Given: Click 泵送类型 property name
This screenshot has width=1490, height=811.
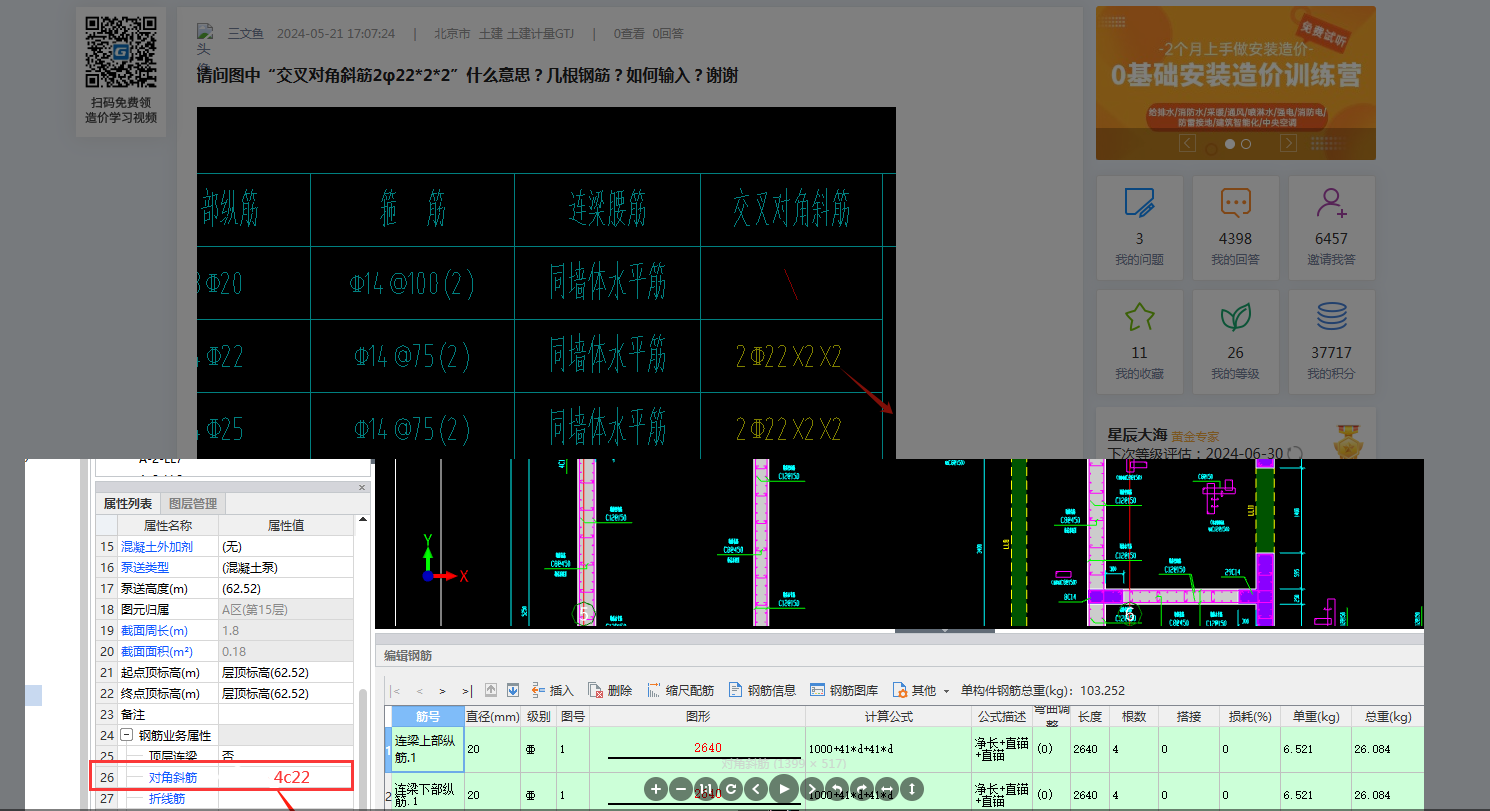Looking at the screenshot, I should (x=145, y=567).
